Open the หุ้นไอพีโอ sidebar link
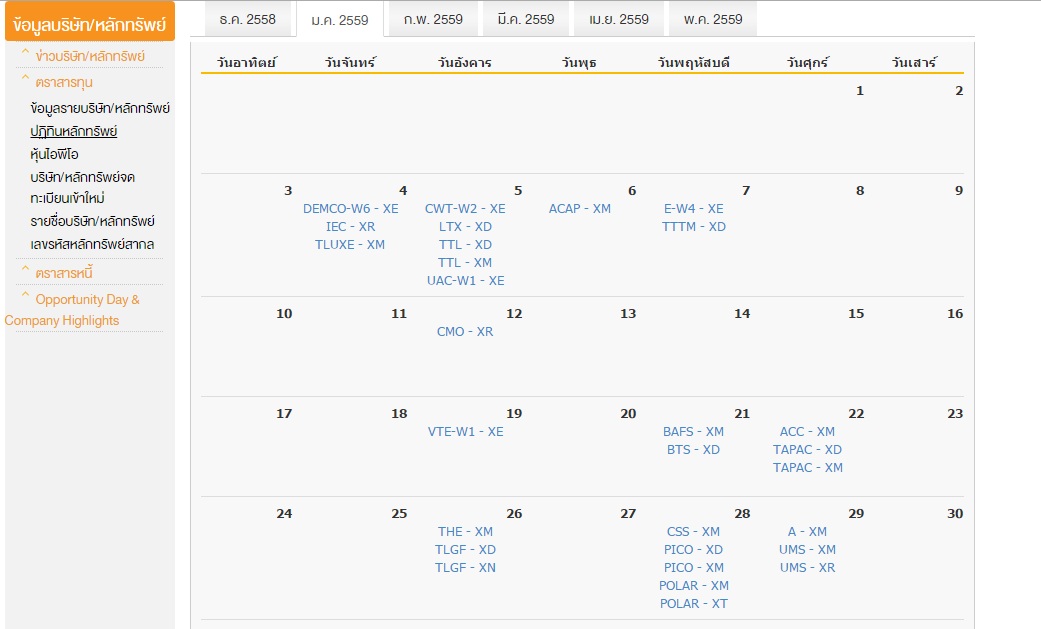 54,154
